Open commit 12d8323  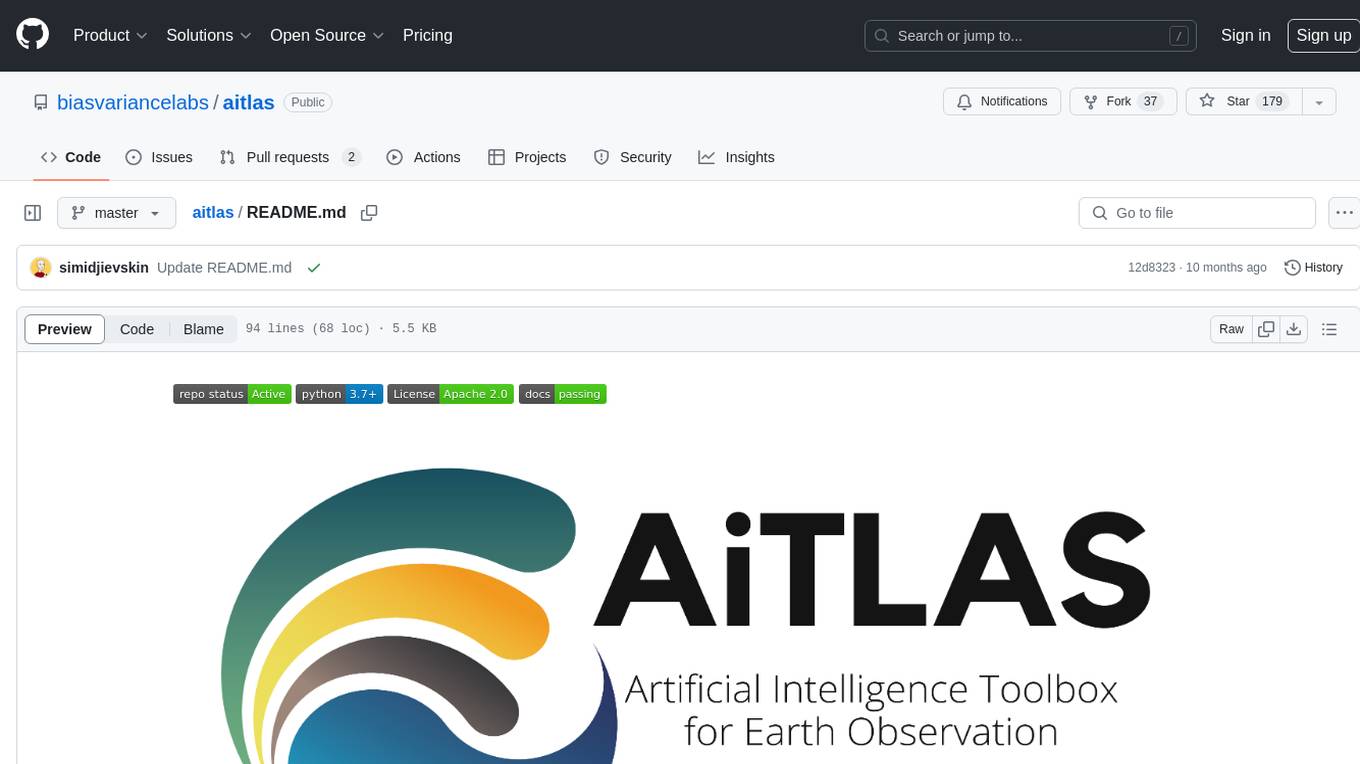(1151, 268)
